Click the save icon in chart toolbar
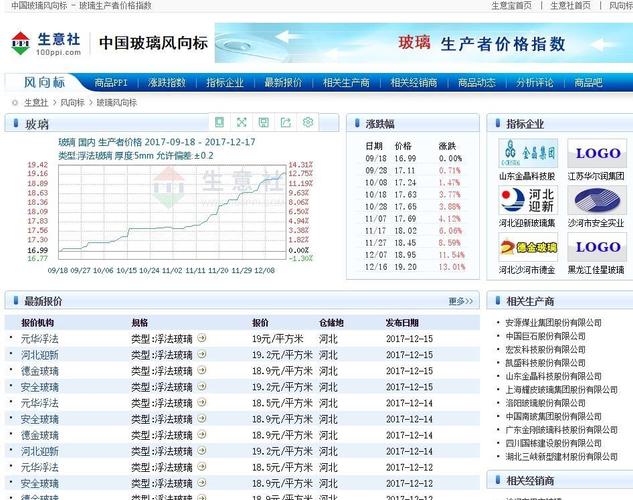The width and height of the screenshot is (633, 500). pos(264,122)
